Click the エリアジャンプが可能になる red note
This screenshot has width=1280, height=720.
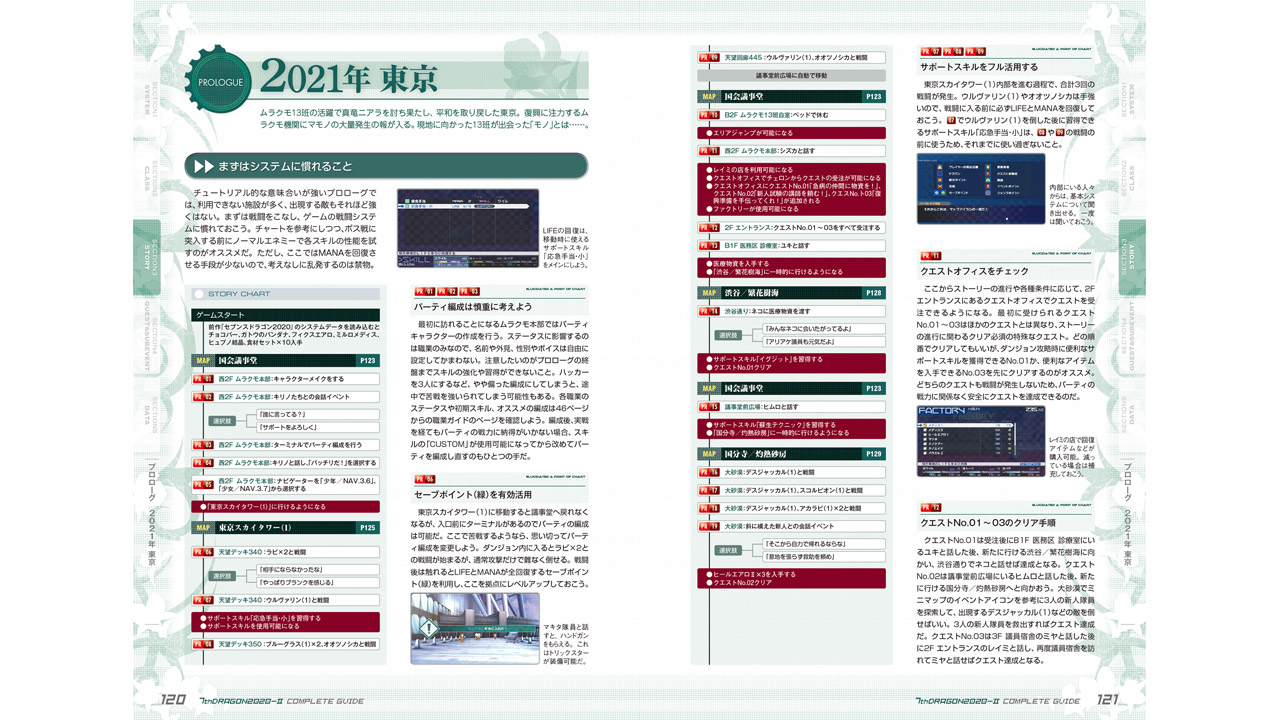pos(792,132)
